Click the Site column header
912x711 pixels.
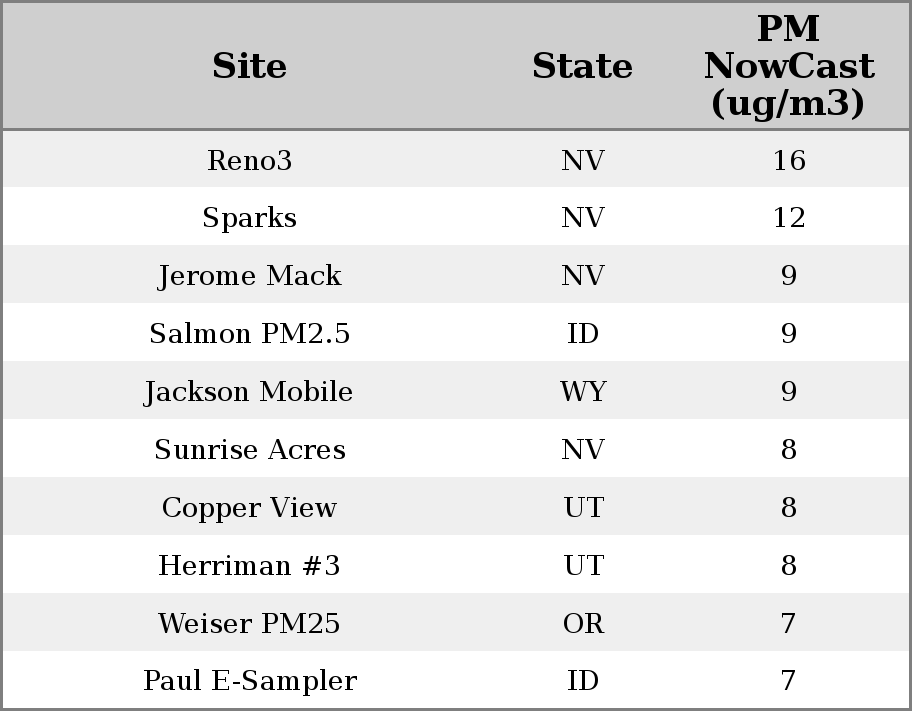[x=249, y=67]
